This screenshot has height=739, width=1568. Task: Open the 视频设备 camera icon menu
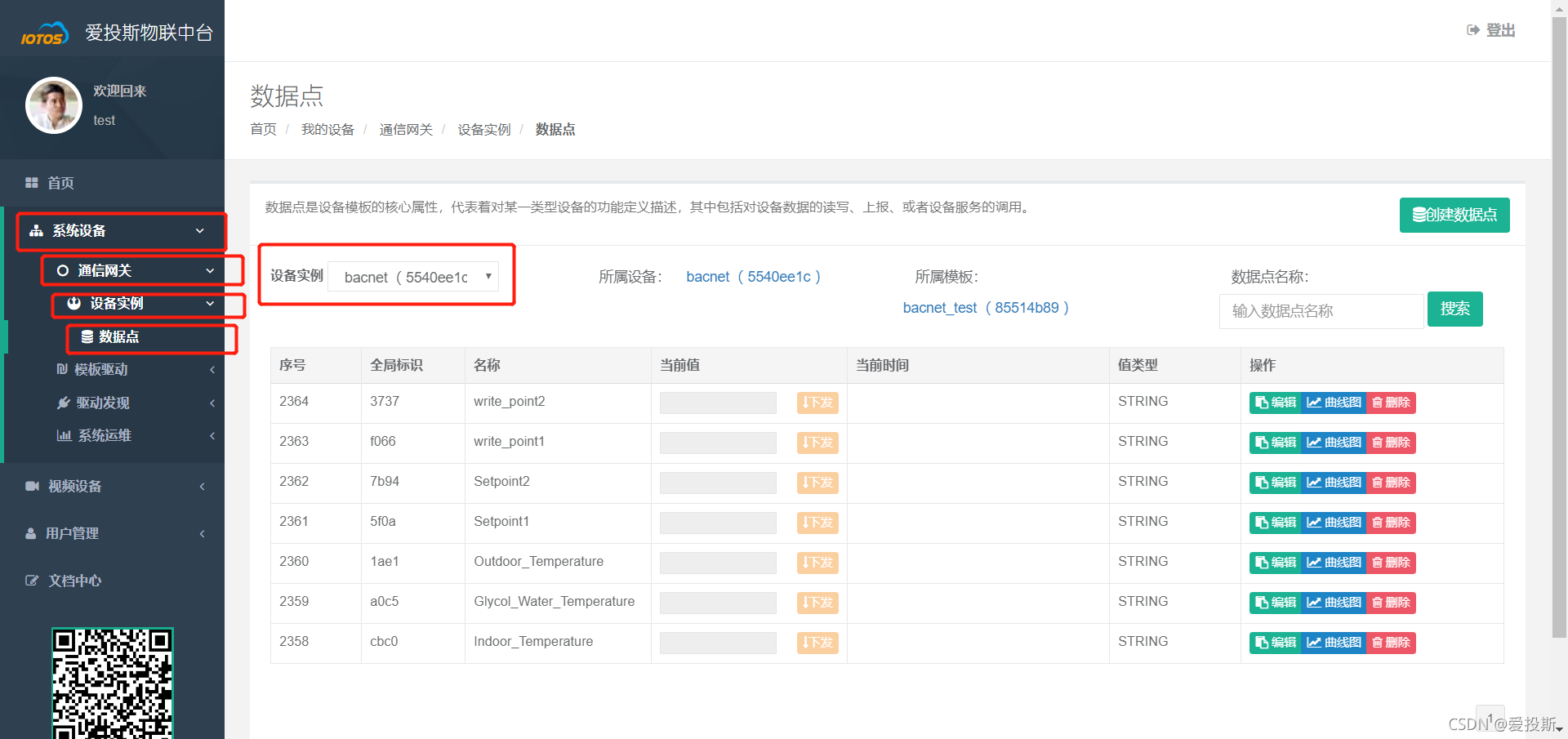(x=32, y=487)
